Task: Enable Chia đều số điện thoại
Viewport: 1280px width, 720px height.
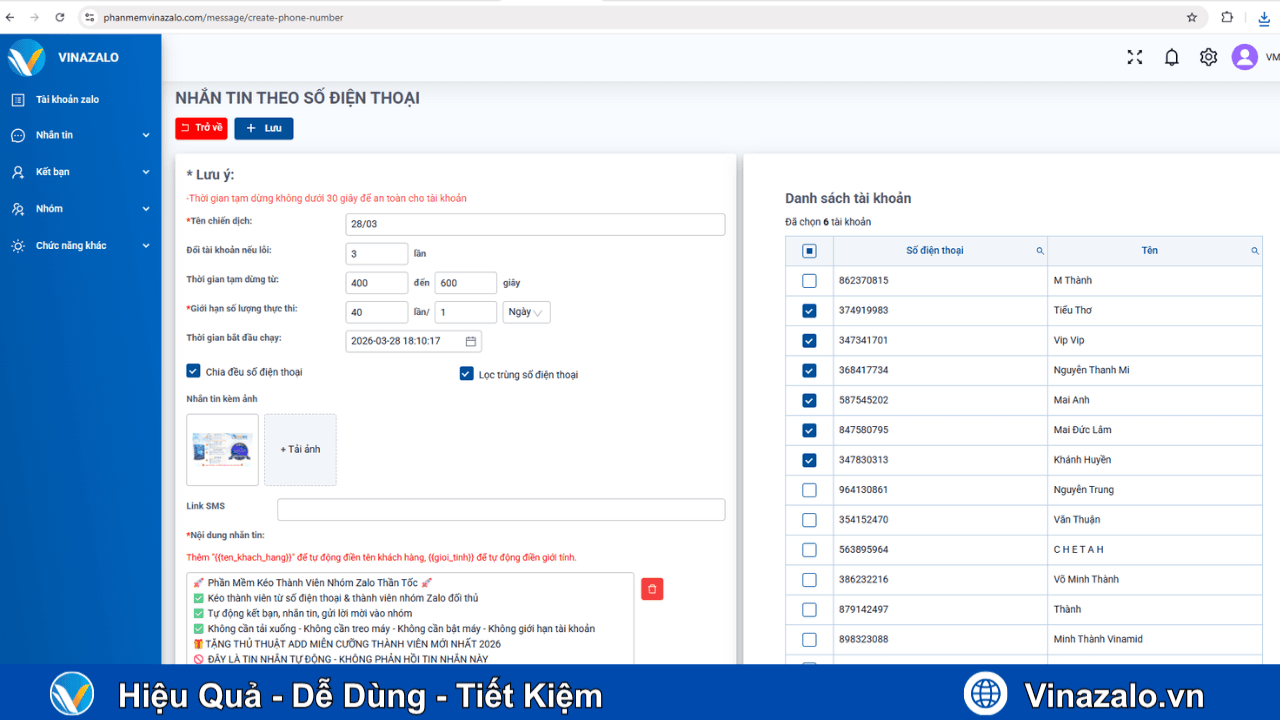Action: (x=192, y=371)
